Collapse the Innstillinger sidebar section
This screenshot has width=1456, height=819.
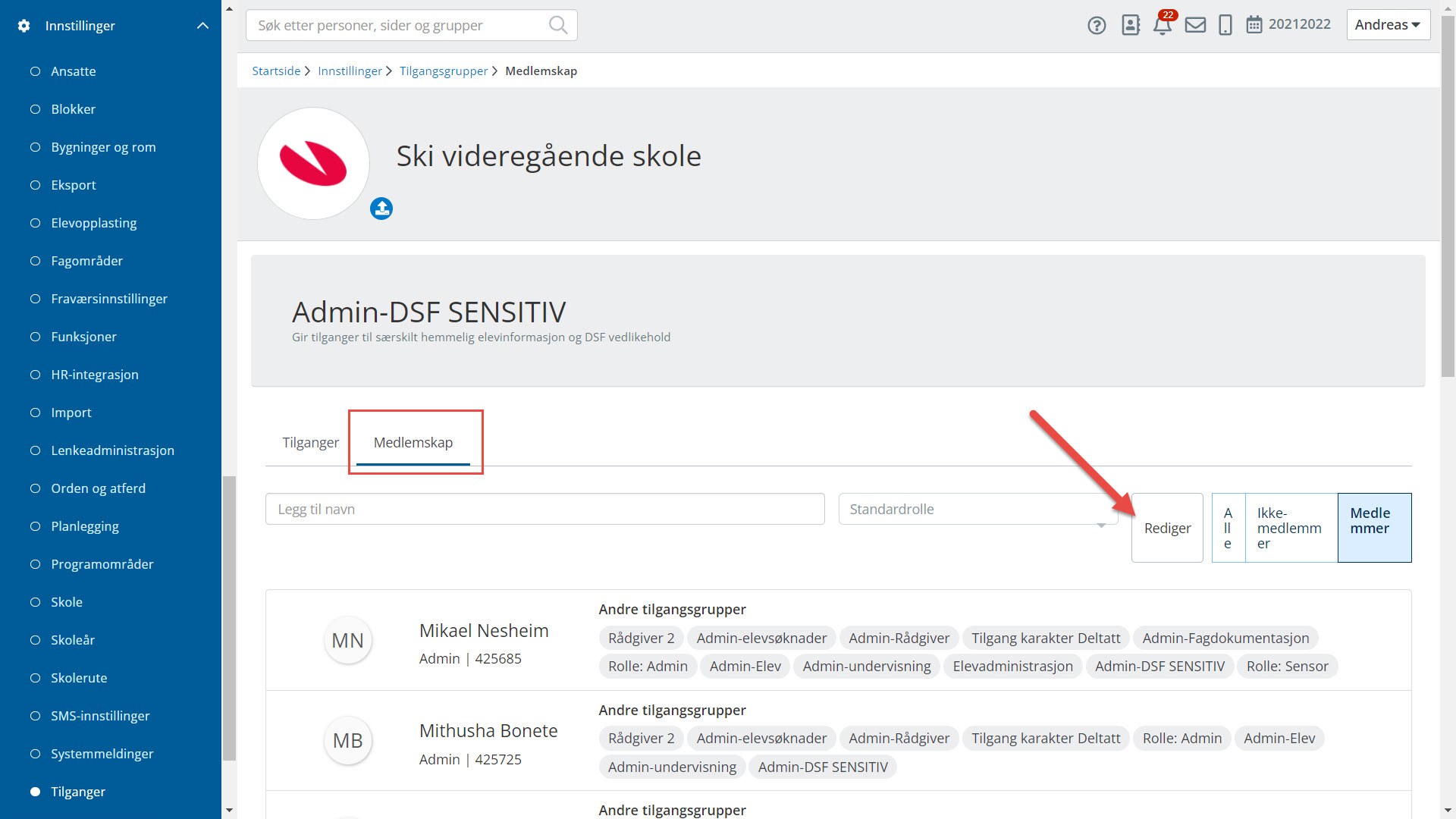[x=202, y=26]
